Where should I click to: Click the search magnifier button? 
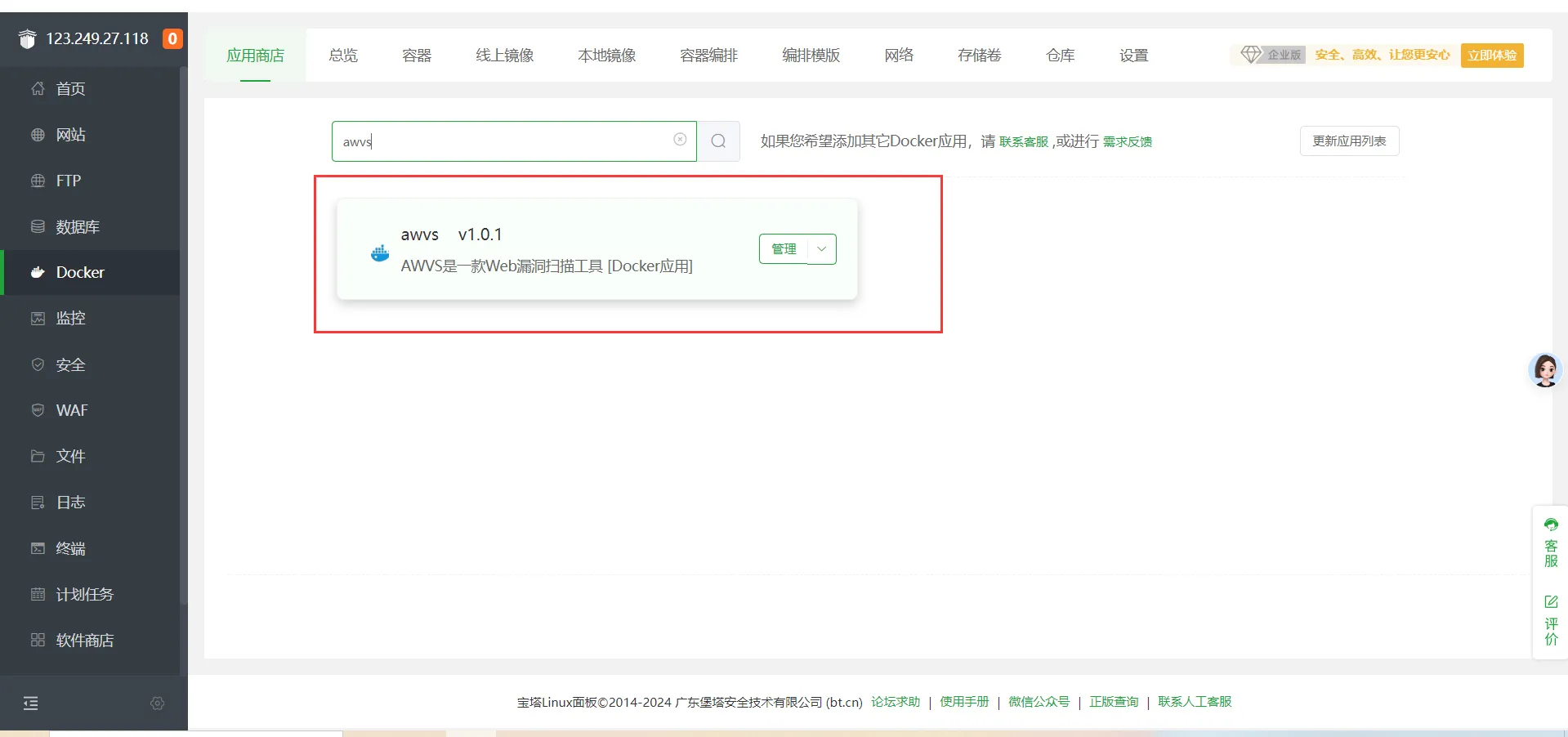click(x=718, y=141)
